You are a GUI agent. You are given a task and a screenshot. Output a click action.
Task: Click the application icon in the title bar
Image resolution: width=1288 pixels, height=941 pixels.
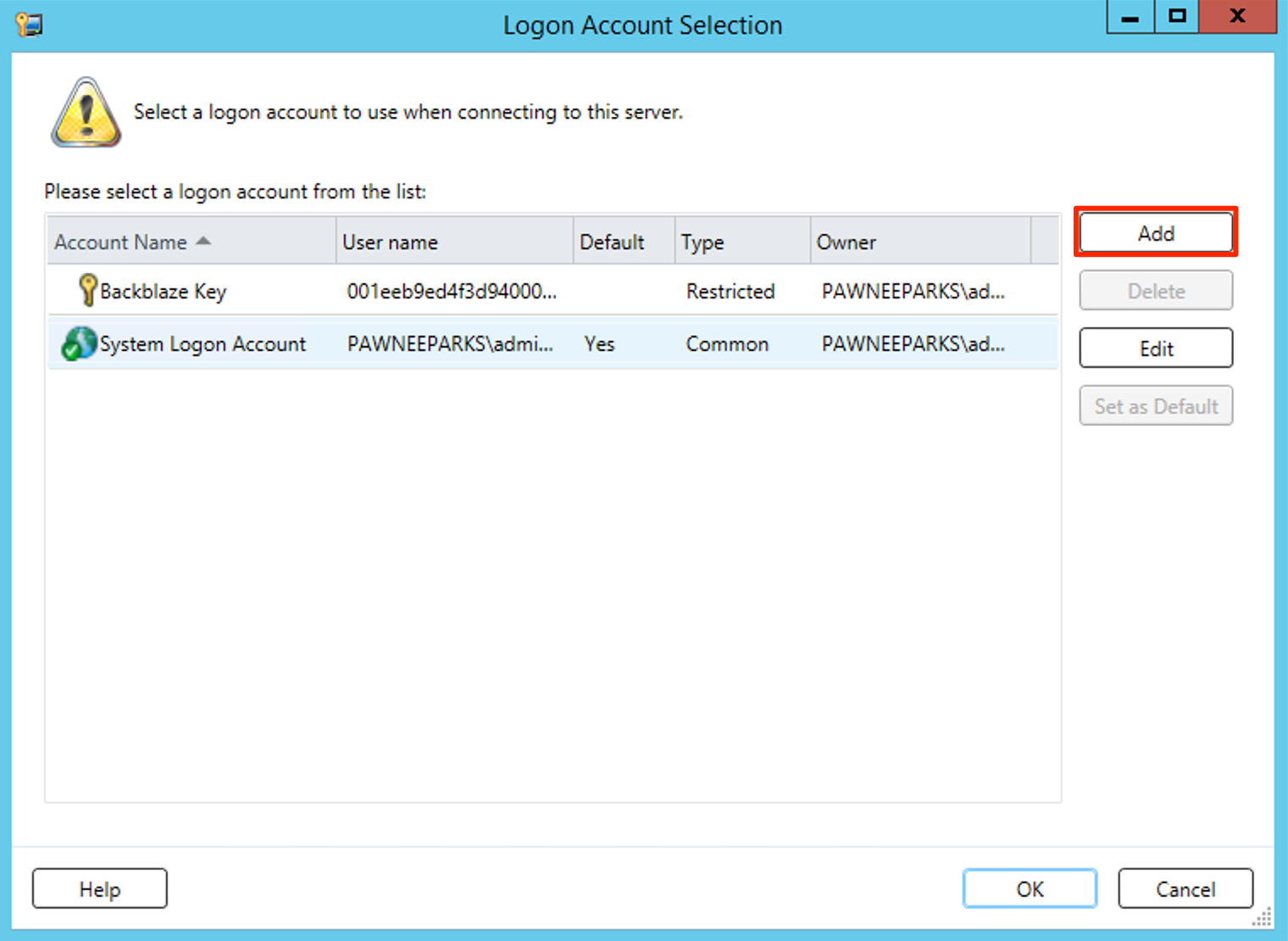point(29,25)
